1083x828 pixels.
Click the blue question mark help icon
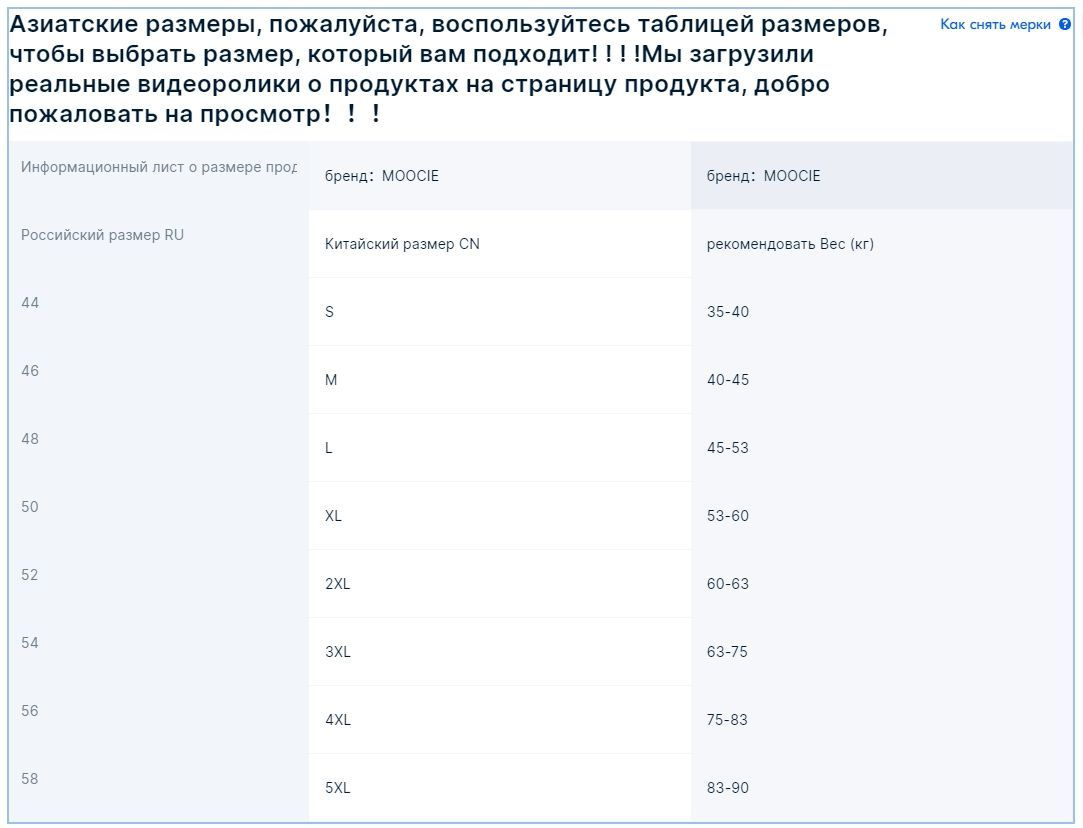(1064, 24)
